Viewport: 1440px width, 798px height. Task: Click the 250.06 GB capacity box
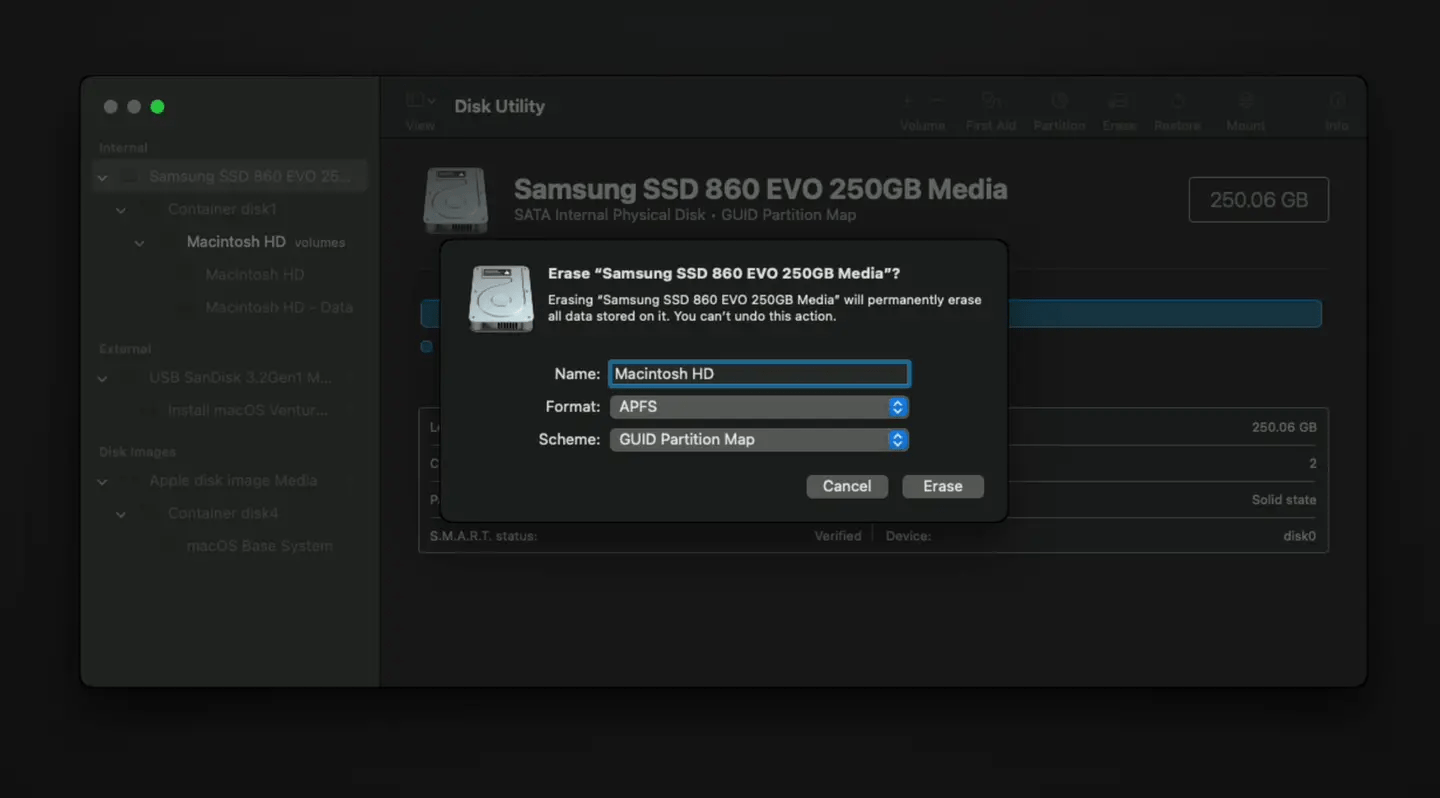1259,200
